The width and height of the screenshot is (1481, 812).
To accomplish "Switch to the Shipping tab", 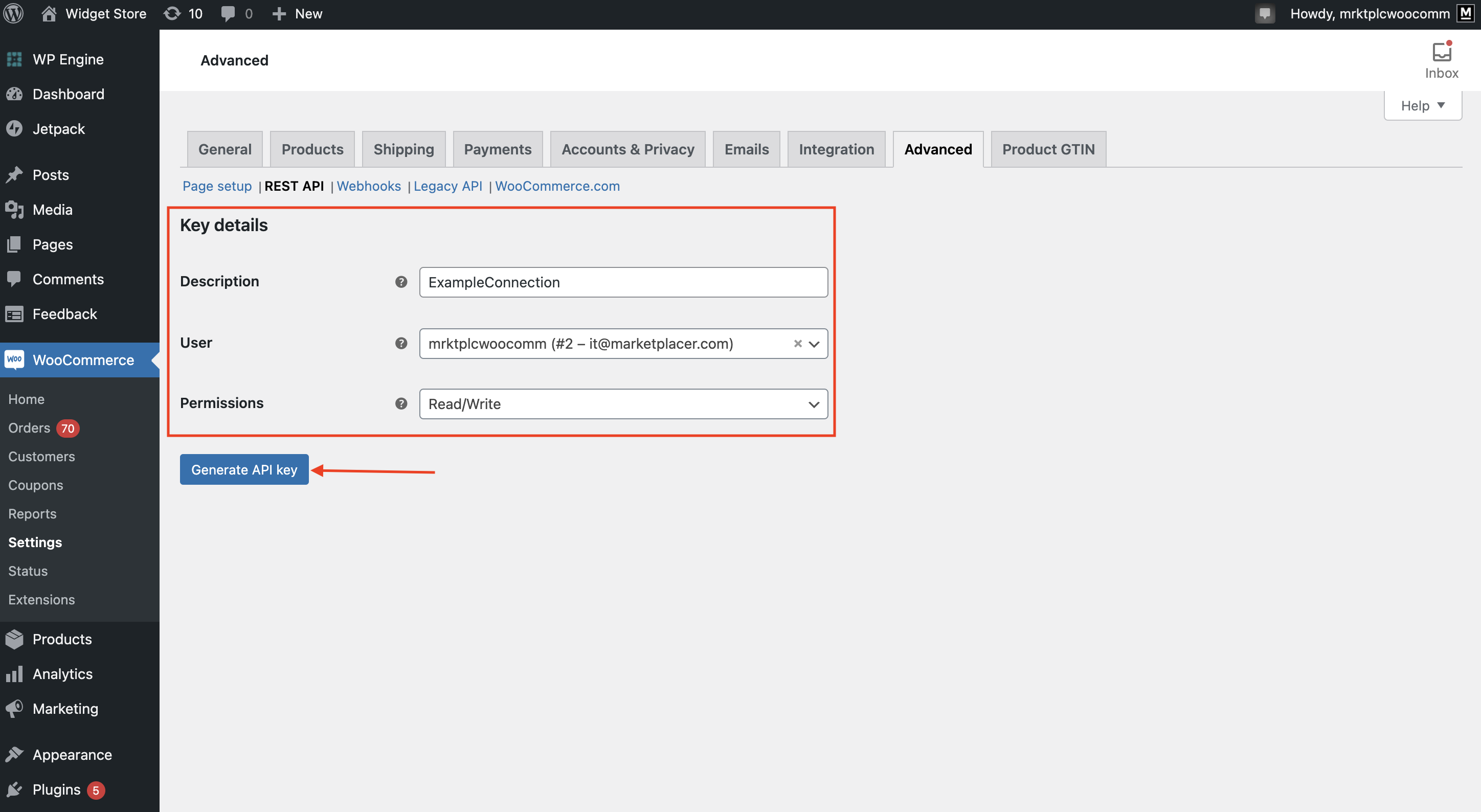I will pos(403,149).
